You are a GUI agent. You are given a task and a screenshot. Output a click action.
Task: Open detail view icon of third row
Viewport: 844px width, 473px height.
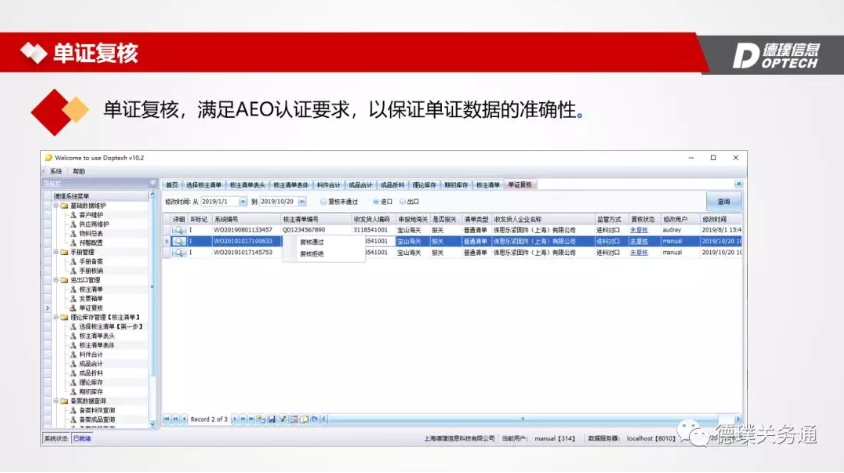pos(179,253)
